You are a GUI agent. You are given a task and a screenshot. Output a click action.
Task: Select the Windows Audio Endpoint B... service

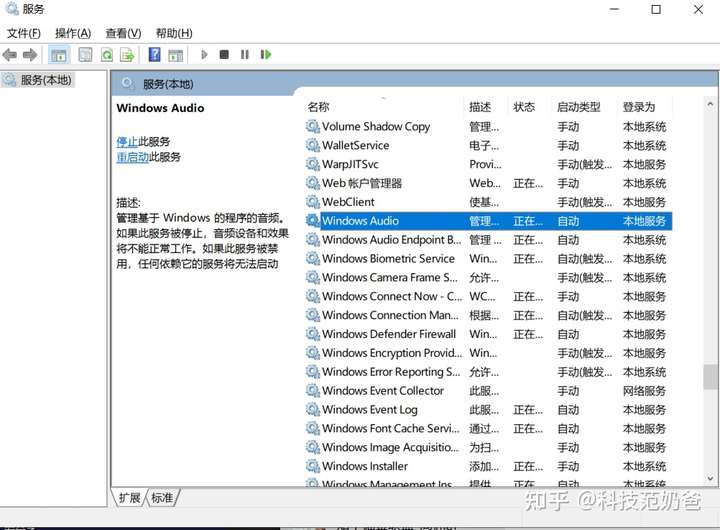[488, 240]
